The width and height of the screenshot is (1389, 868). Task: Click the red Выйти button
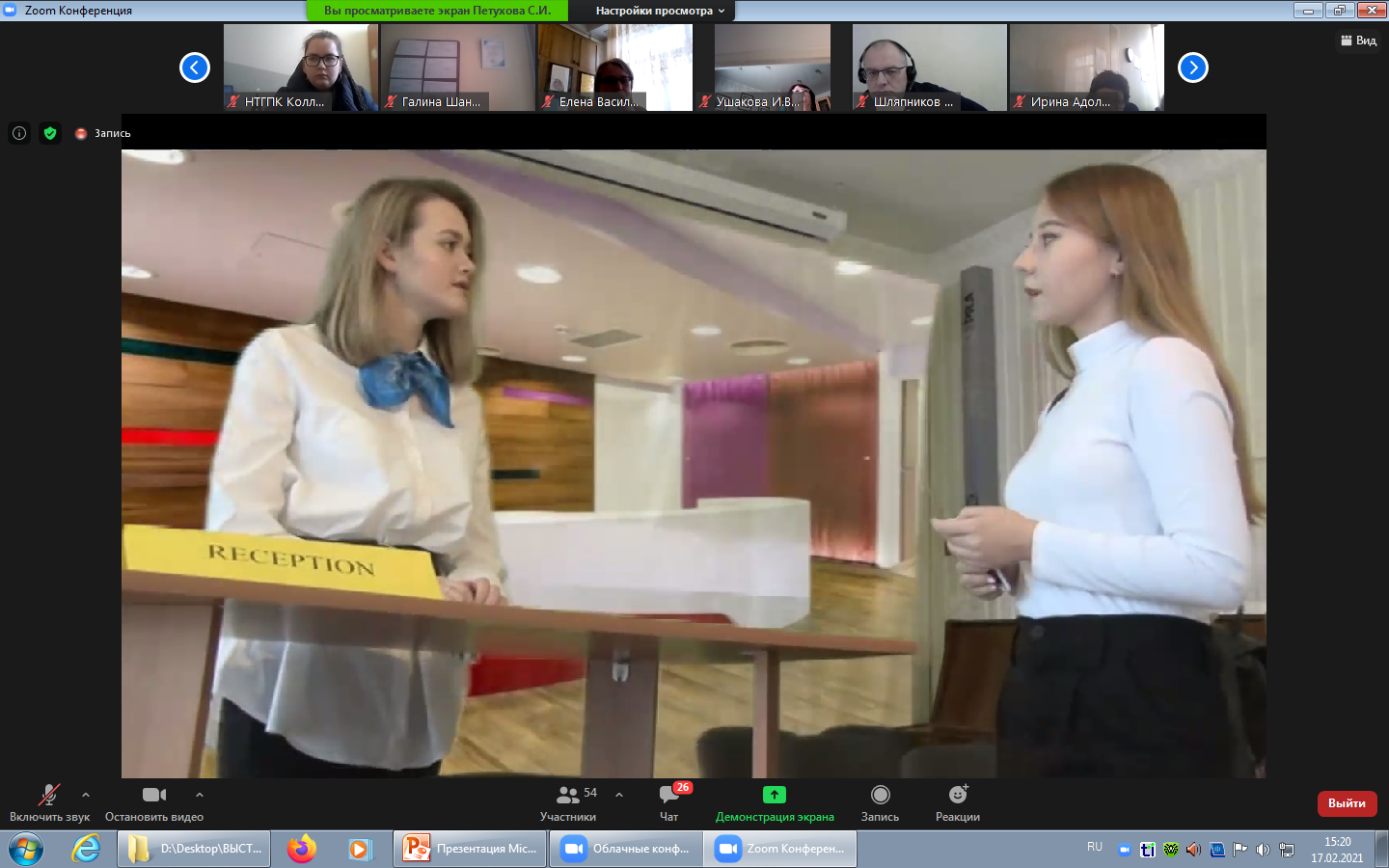click(1347, 803)
